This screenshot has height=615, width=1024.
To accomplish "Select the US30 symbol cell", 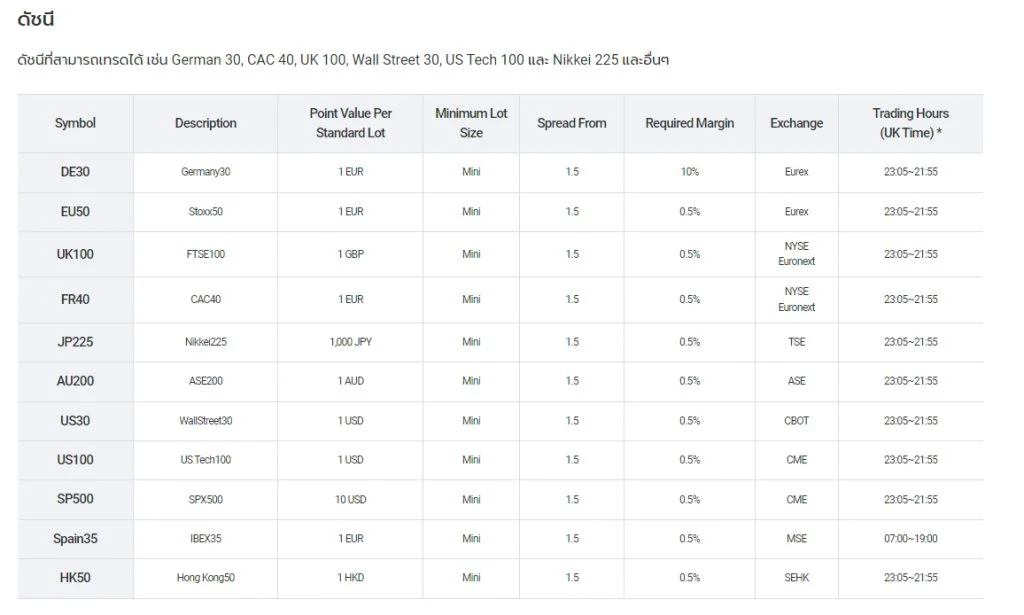I will [x=75, y=421].
